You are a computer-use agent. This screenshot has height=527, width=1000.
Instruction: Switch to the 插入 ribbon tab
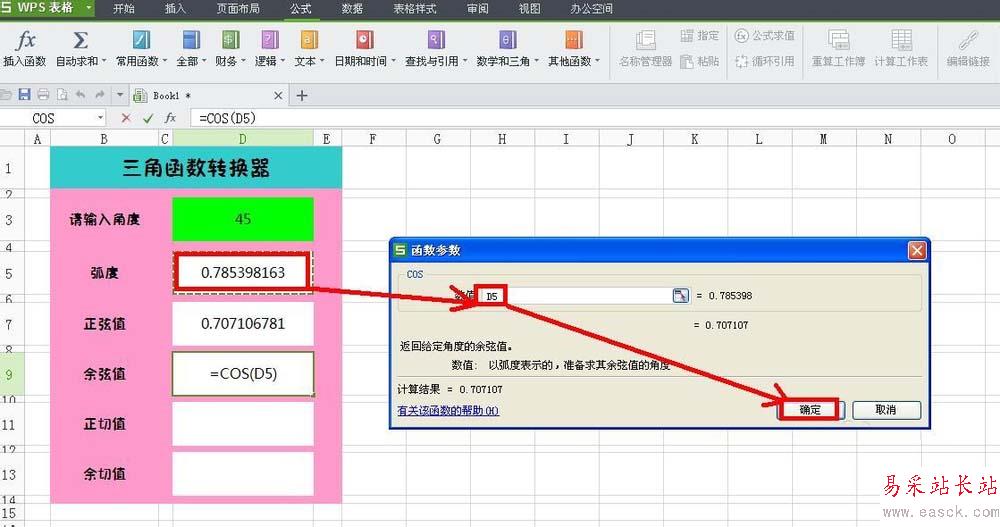coord(175,8)
